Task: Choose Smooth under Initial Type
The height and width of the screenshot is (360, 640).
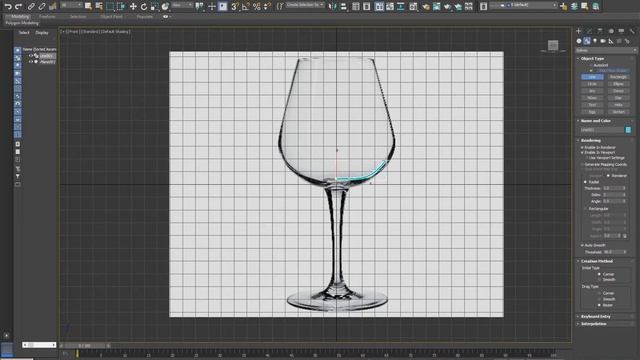Action: (600, 280)
